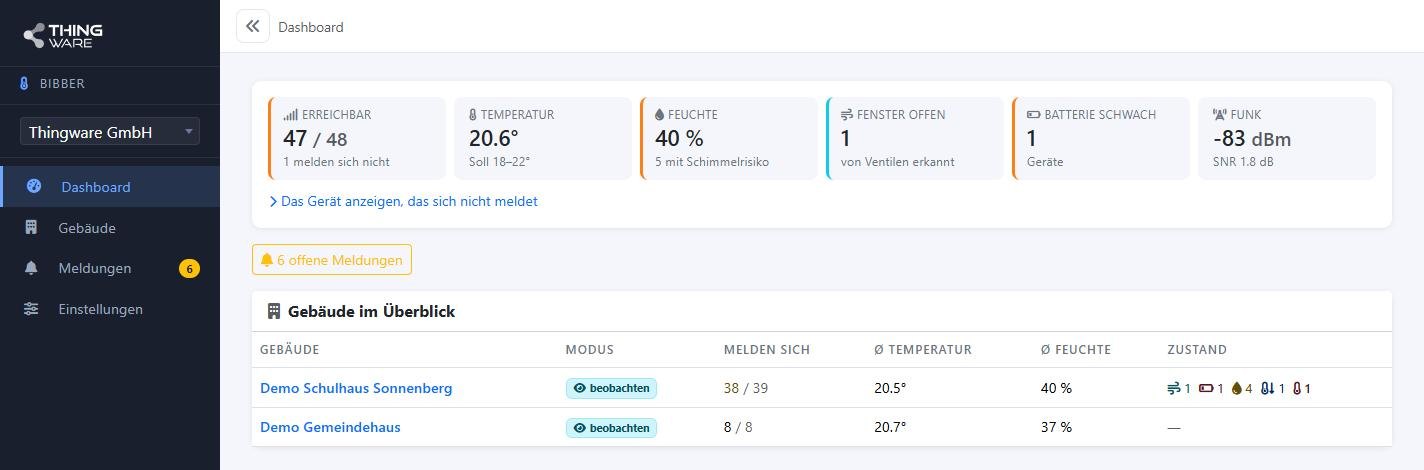Open Dashboard in the sidebar
Image resolution: width=1424 pixels, height=470 pixels.
(110, 187)
